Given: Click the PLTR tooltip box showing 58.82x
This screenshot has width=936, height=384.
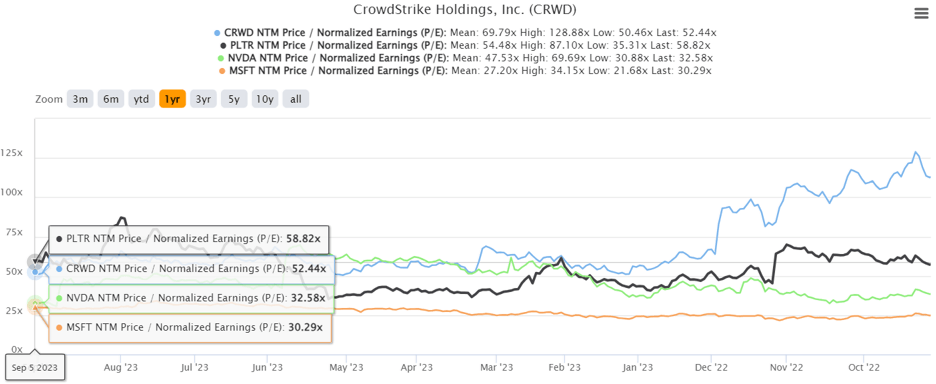Looking at the screenshot, I should pos(189,239).
